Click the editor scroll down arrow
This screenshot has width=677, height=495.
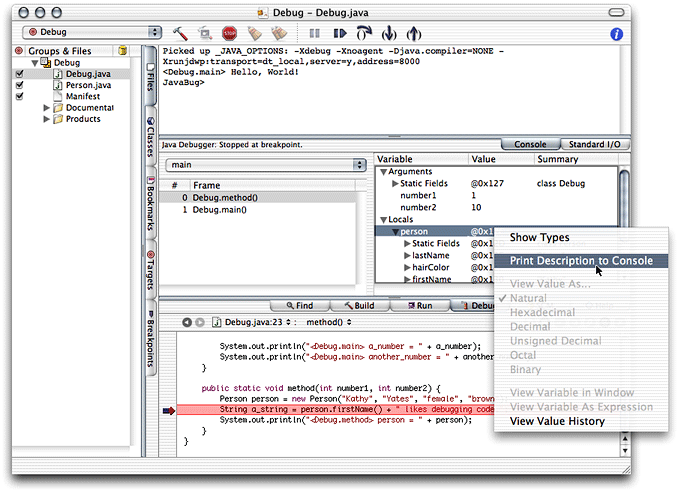point(625,451)
